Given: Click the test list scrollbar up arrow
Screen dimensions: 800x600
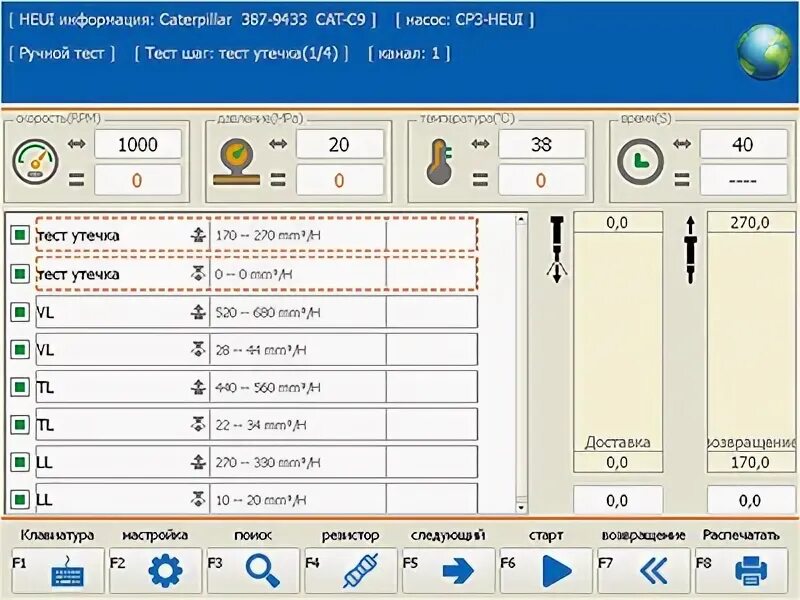Looking at the screenshot, I should point(521,220).
